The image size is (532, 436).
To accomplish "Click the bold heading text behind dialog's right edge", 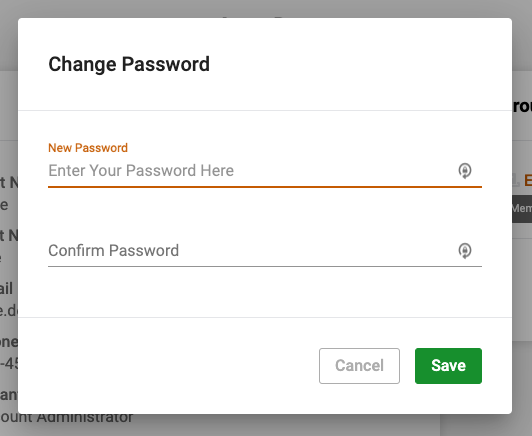I will (522, 107).
